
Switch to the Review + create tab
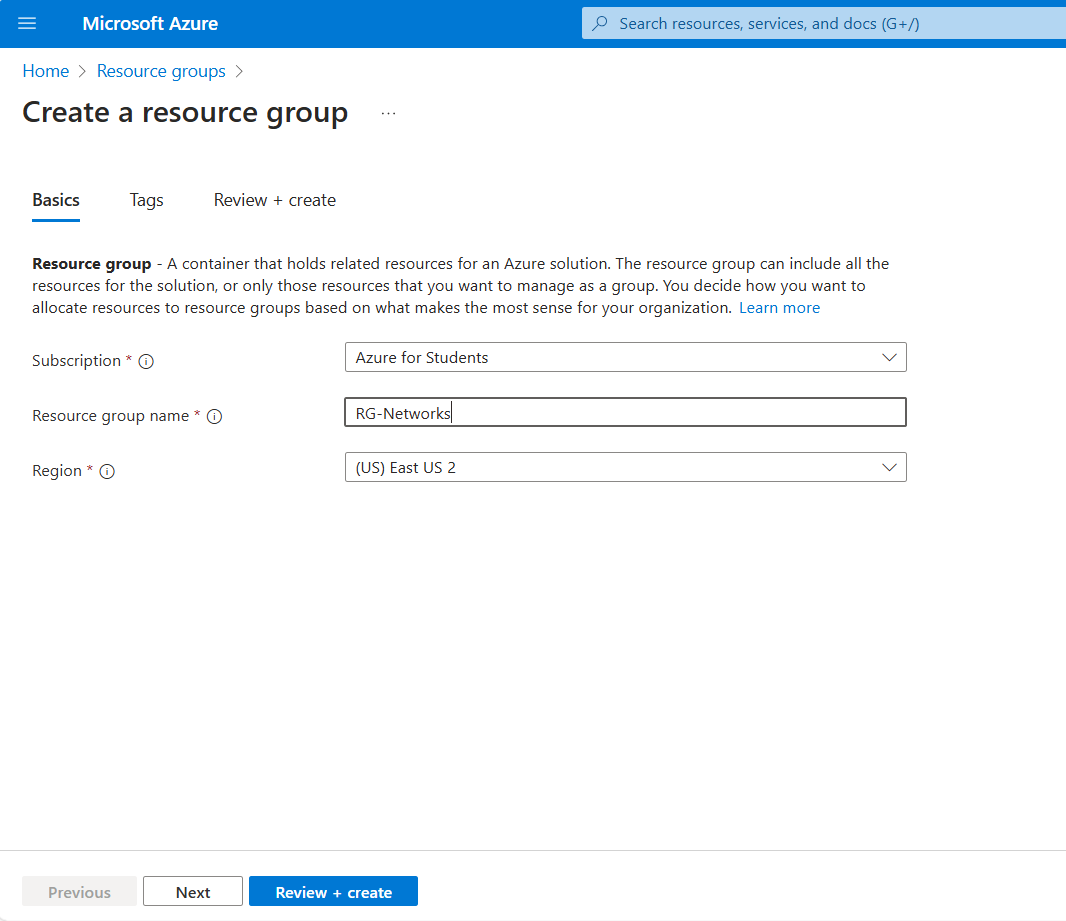(274, 200)
